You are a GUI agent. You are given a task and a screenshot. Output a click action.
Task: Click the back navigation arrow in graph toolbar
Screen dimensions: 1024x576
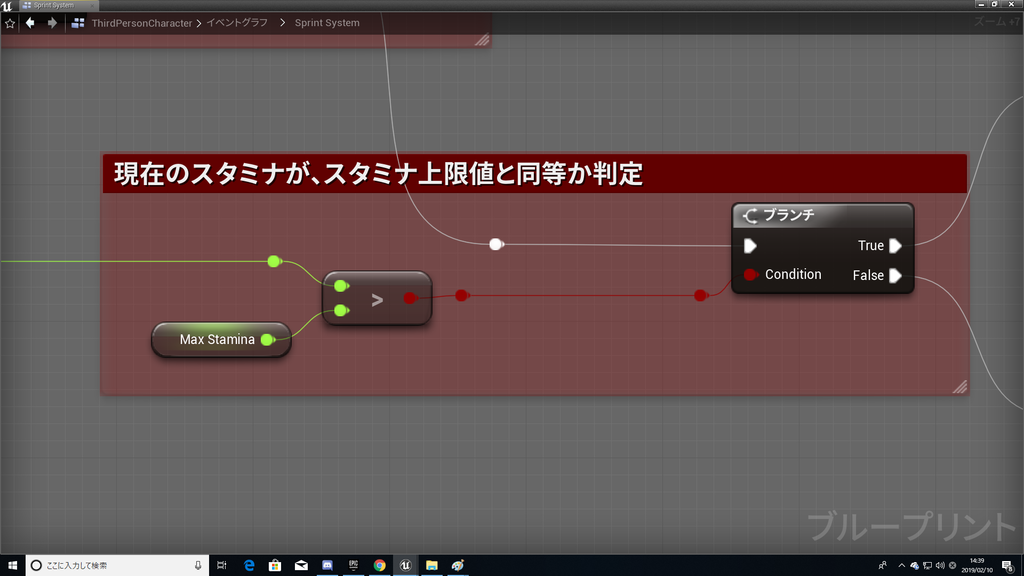(29, 22)
